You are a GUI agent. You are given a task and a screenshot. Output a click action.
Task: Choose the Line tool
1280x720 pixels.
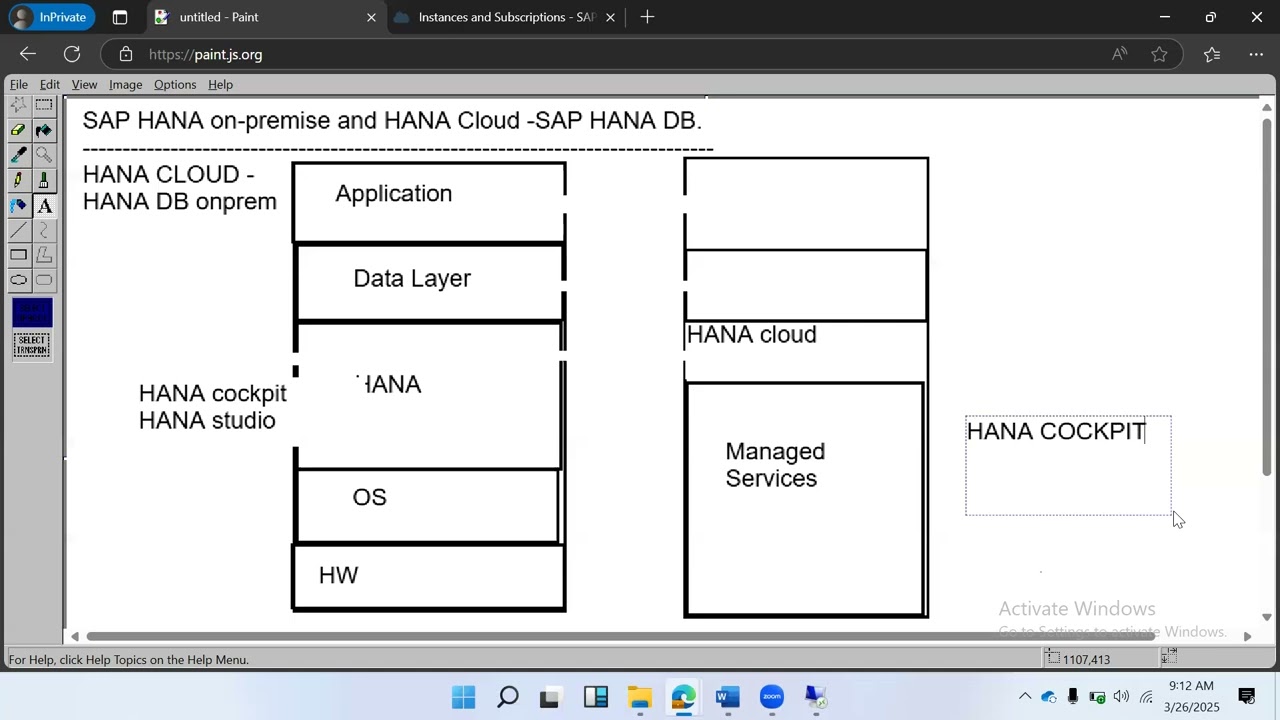(19, 230)
